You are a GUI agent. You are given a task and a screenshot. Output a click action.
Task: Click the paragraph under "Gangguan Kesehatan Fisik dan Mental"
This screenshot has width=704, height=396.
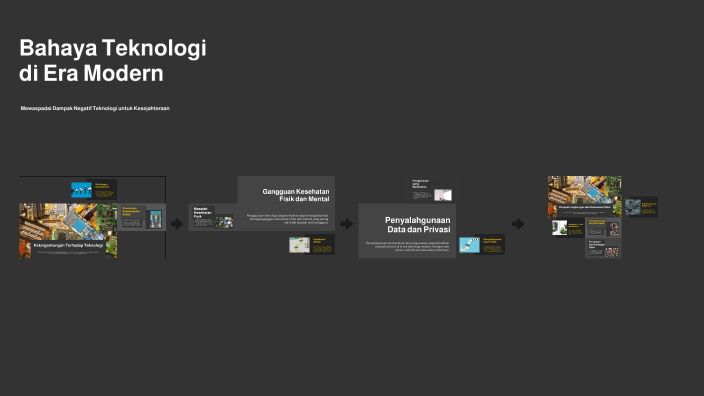pyautogui.click(x=287, y=219)
